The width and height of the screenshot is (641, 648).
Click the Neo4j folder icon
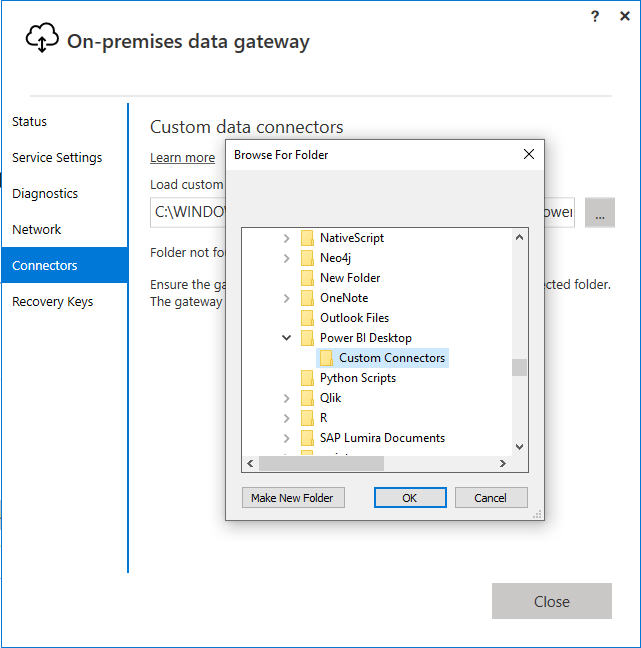click(308, 258)
